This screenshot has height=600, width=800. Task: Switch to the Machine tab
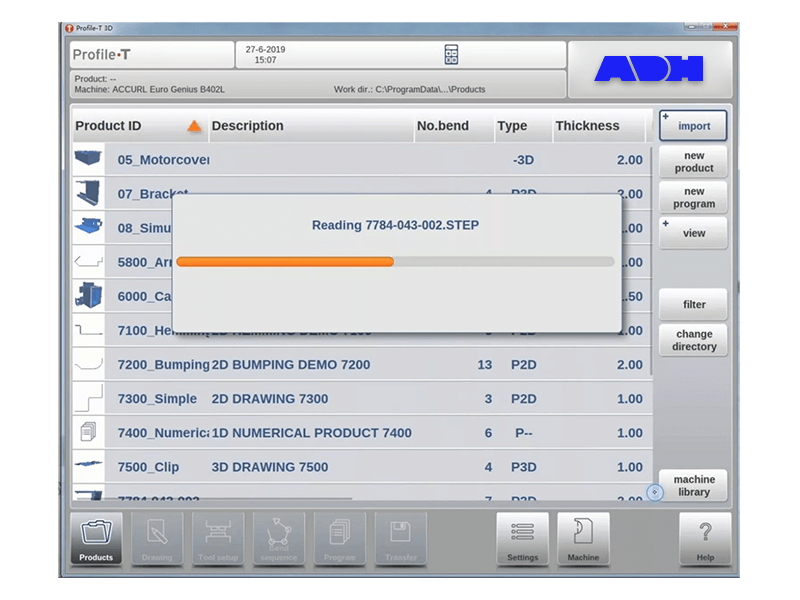pos(584,538)
